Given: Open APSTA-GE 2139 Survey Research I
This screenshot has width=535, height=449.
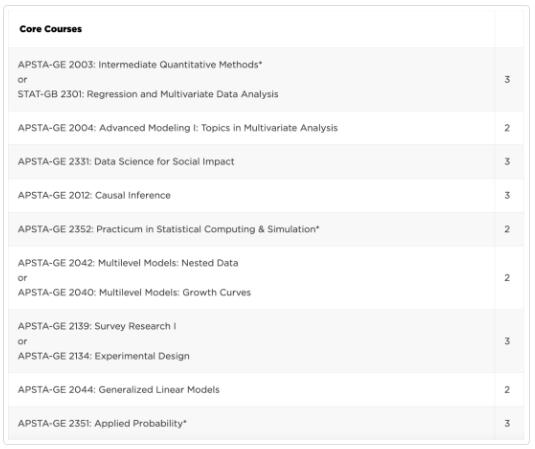Looking at the screenshot, I should point(97,326).
